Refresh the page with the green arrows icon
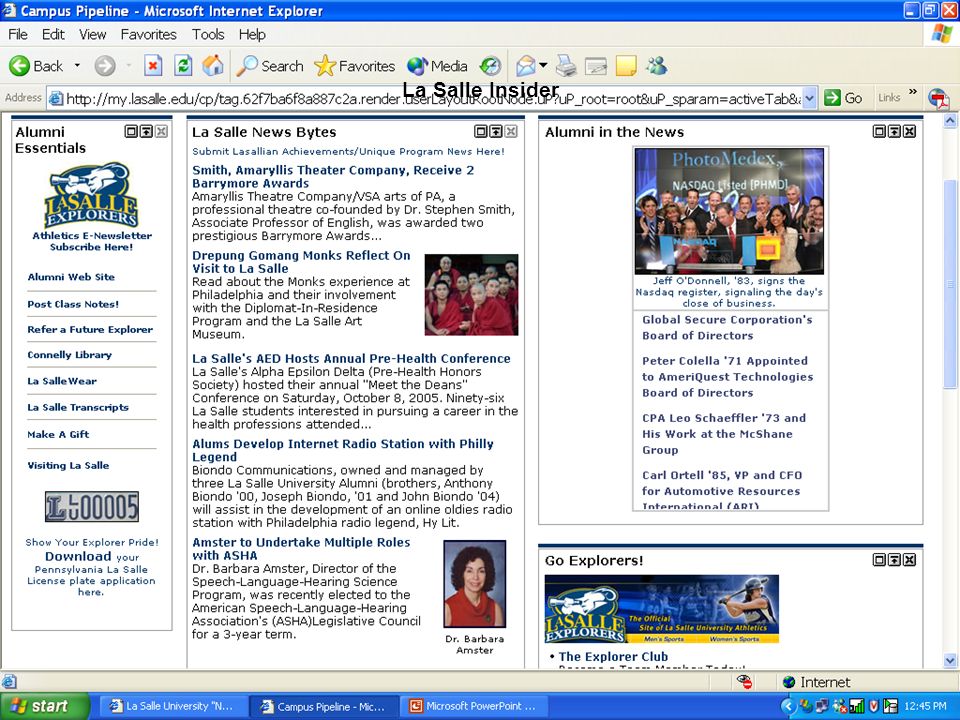960x720 pixels. pyautogui.click(x=183, y=66)
